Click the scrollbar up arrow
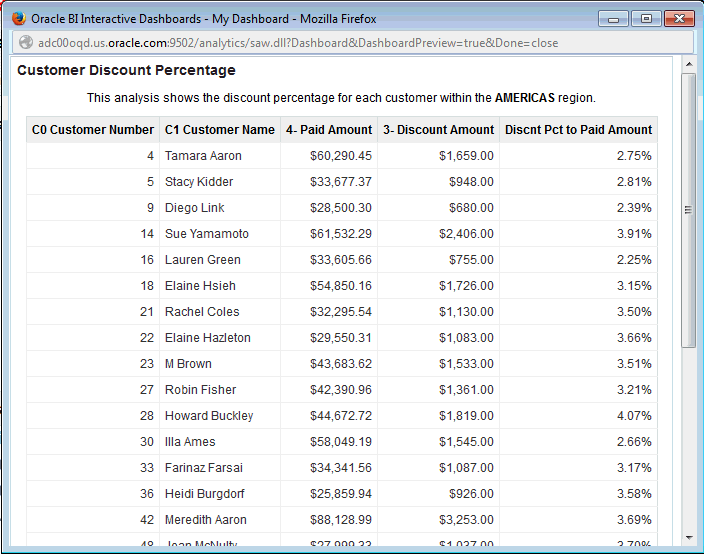 pyautogui.click(x=689, y=65)
